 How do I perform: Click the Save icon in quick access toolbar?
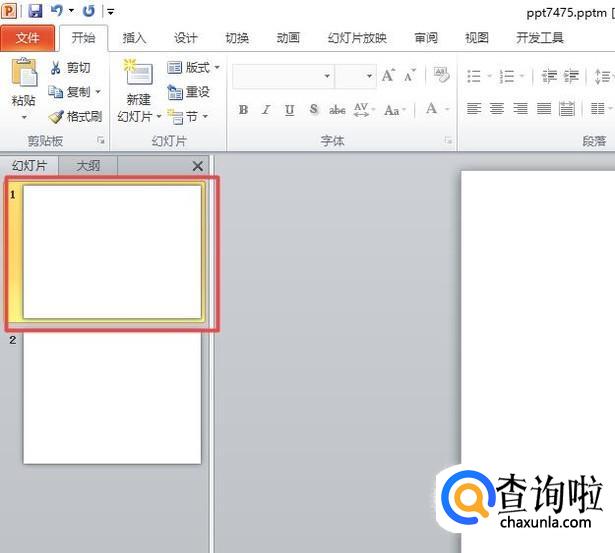click(x=36, y=11)
